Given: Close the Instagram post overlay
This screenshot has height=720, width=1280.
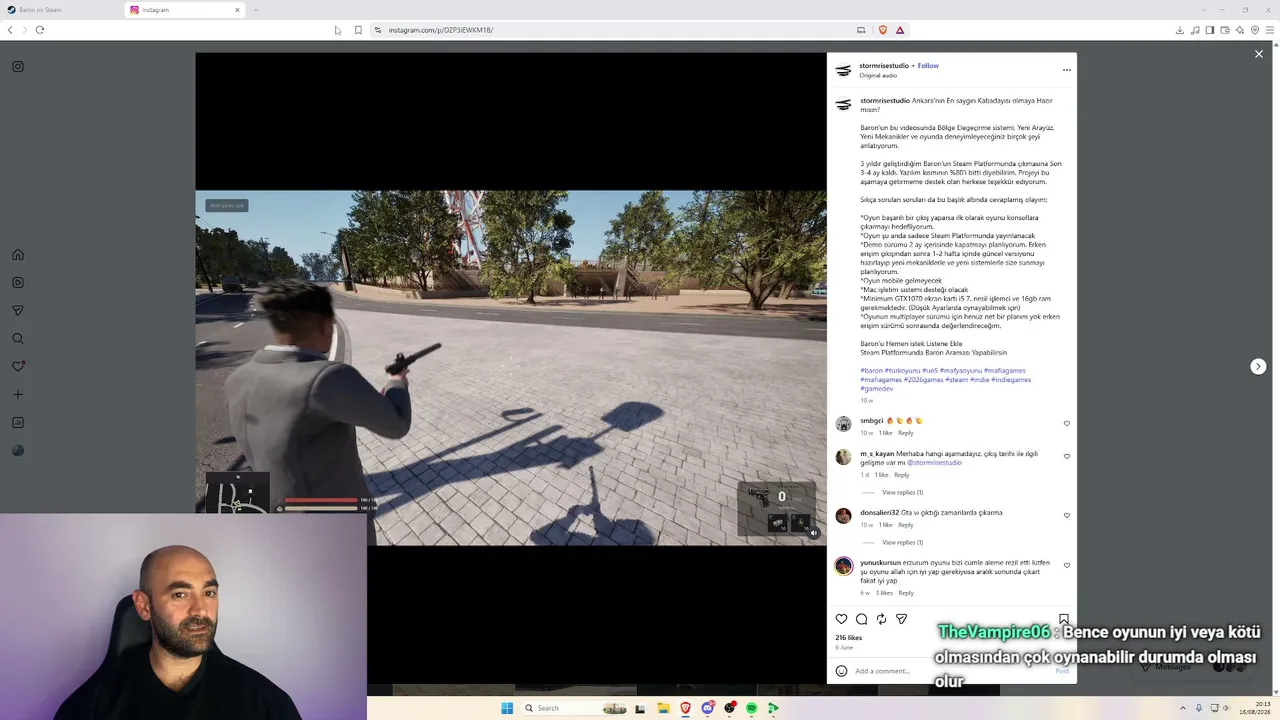Looking at the screenshot, I should click(x=1259, y=54).
